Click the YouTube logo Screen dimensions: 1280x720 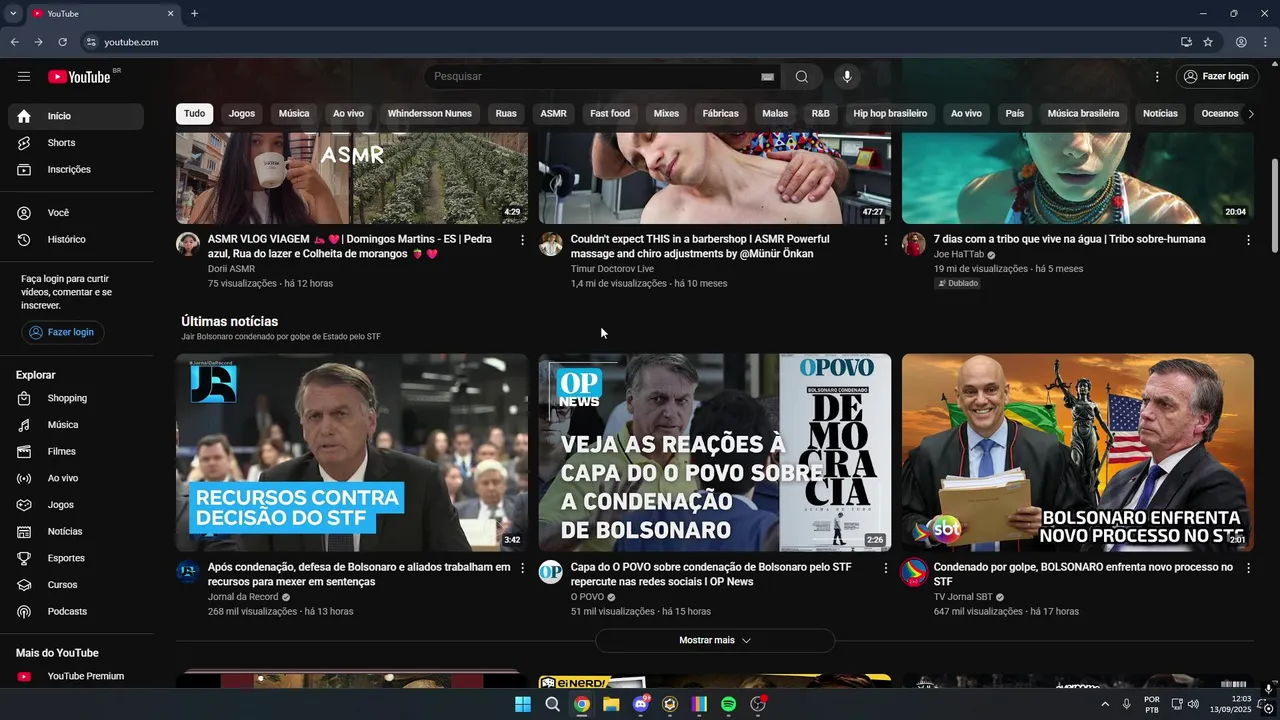coord(79,77)
